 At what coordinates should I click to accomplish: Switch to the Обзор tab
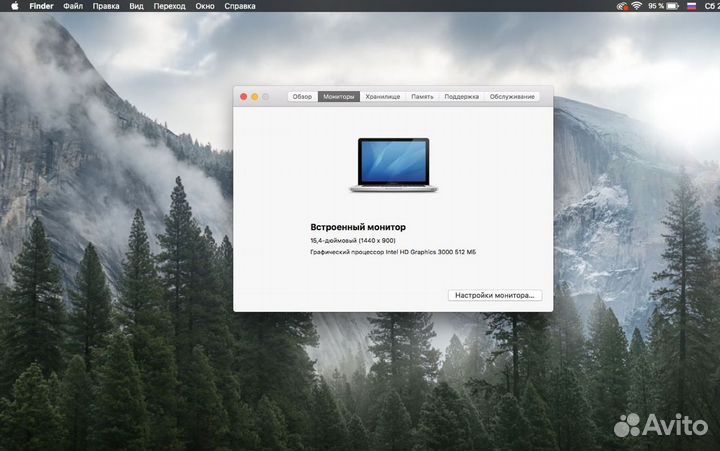[x=302, y=96]
